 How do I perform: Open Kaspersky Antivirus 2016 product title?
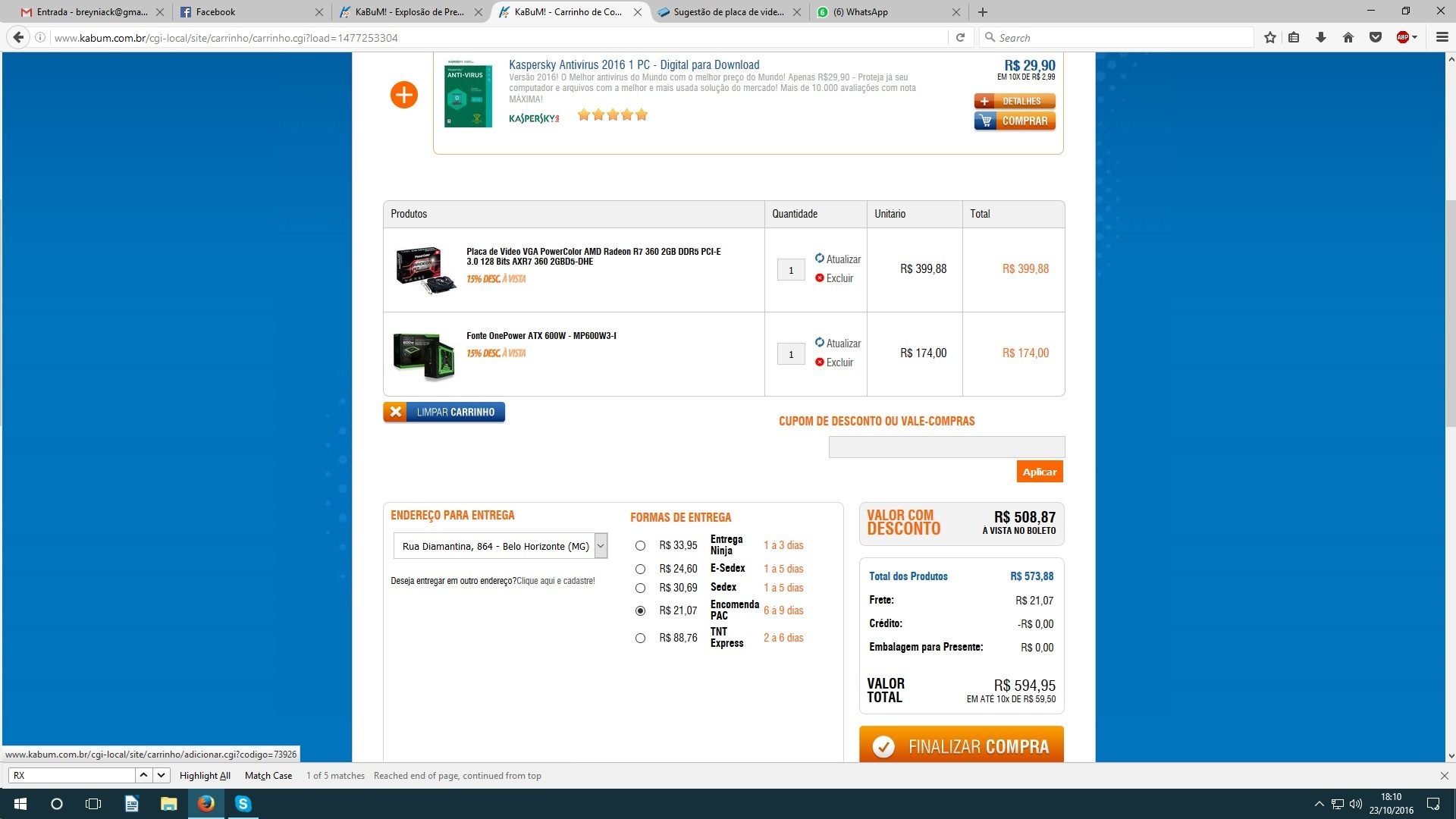(x=634, y=65)
